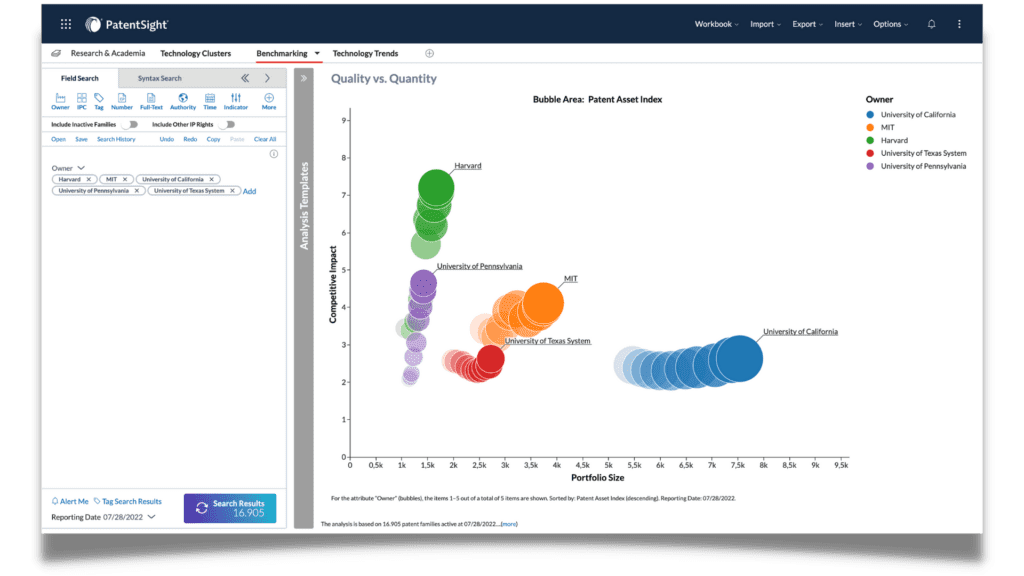The height and width of the screenshot is (576, 1024).
Task: Switch to Technology Clusters tab
Action: point(195,54)
